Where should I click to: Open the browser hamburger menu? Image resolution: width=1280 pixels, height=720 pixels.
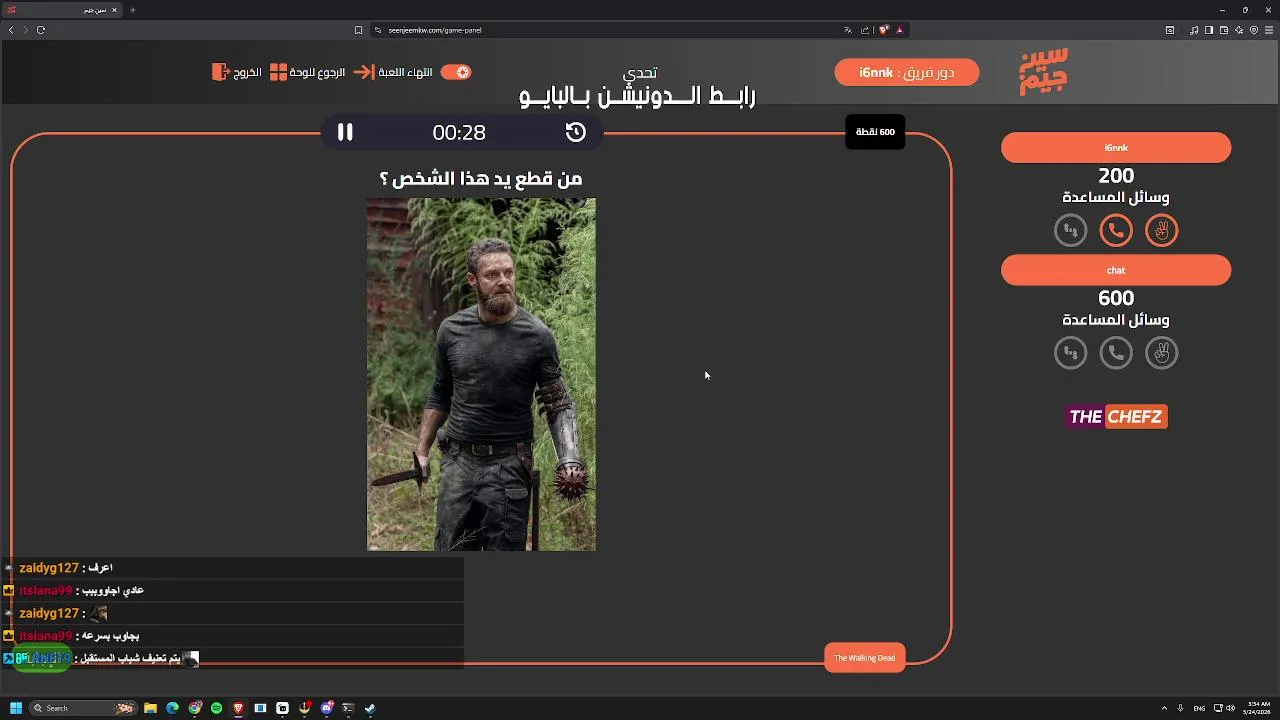pos(1269,30)
